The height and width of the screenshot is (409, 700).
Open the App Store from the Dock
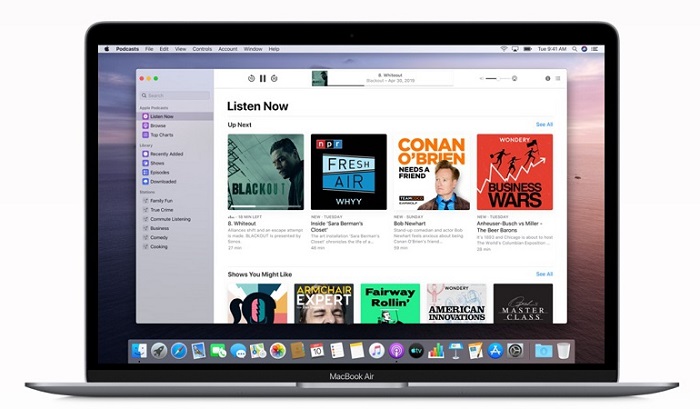[495, 351]
